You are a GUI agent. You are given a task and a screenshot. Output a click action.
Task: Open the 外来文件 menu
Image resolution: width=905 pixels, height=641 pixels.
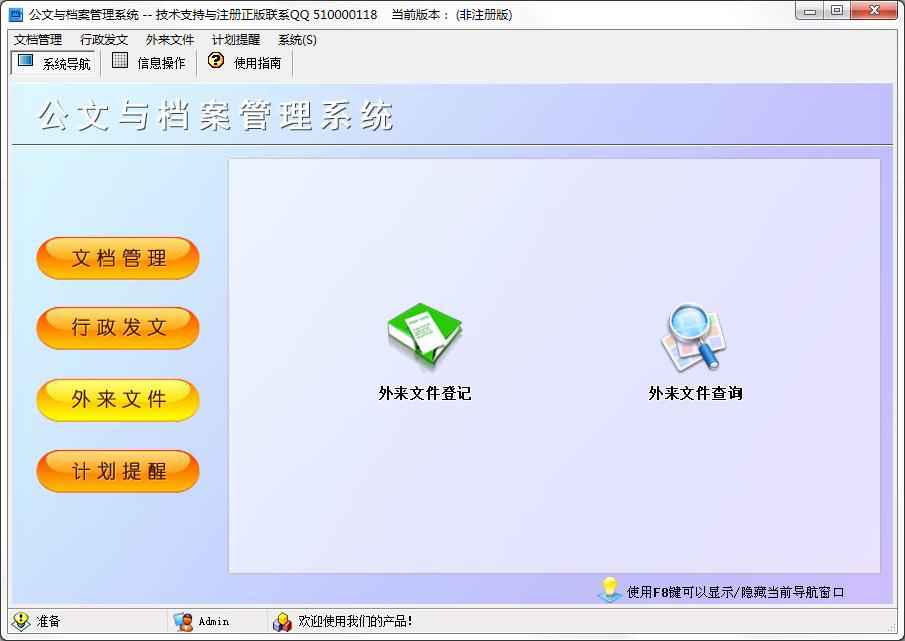pyautogui.click(x=170, y=40)
